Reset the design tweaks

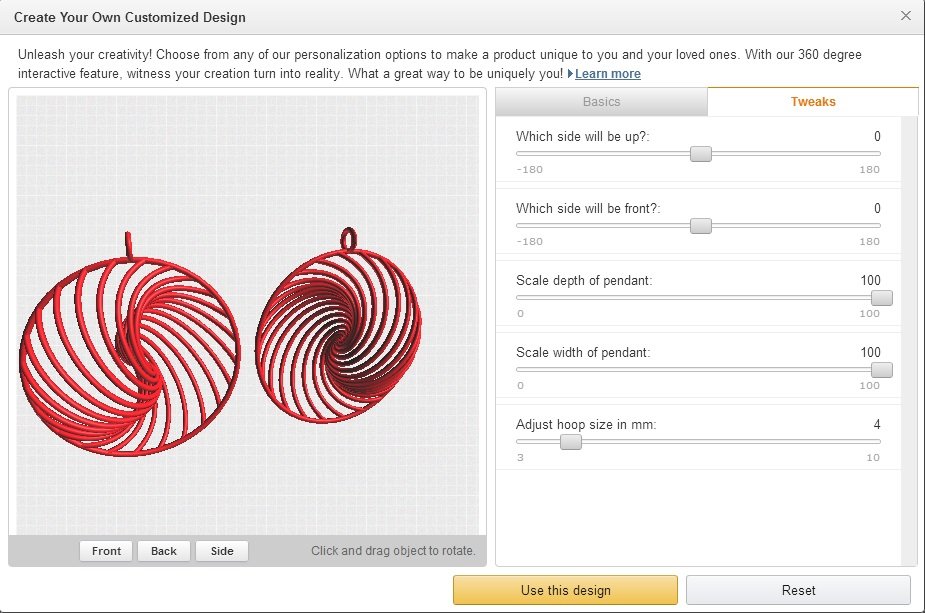pyautogui.click(x=798, y=590)
